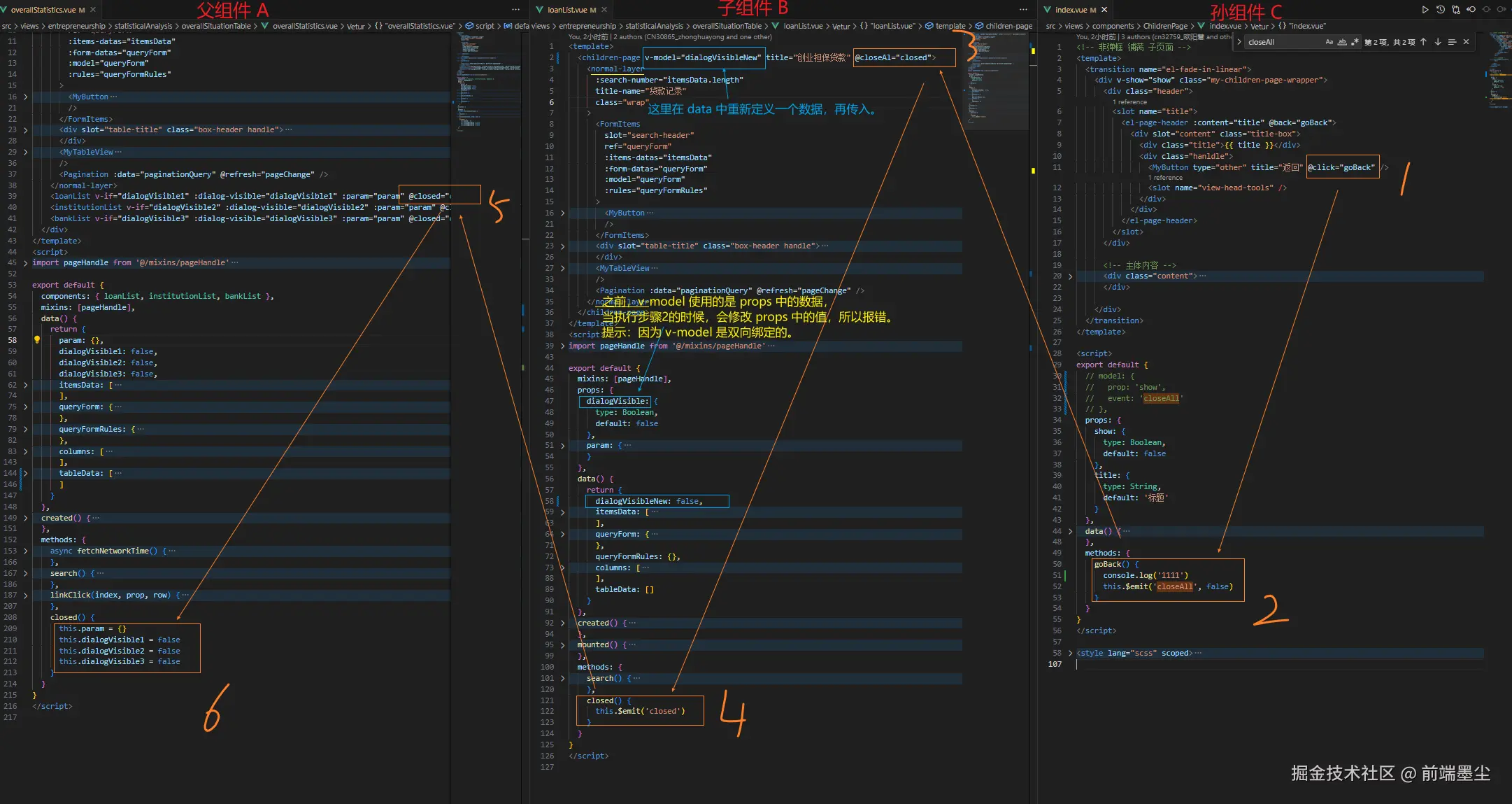Select the overallStatistics.vue tab
This screenshot has height=804, width=1512.
(x=43, y=10)
